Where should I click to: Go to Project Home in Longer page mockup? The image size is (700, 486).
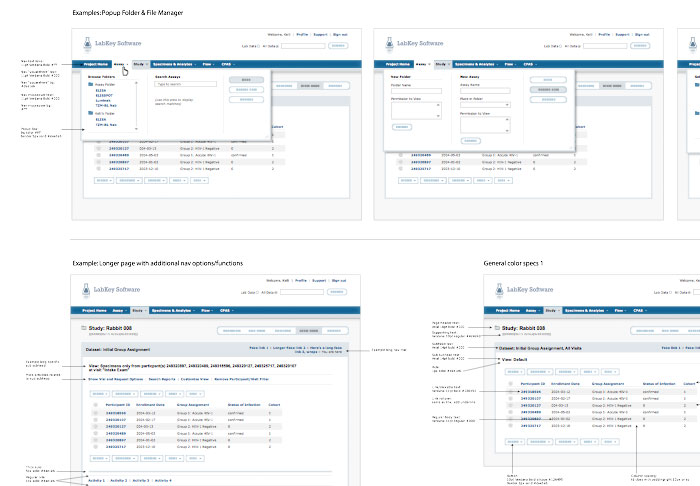94,311
